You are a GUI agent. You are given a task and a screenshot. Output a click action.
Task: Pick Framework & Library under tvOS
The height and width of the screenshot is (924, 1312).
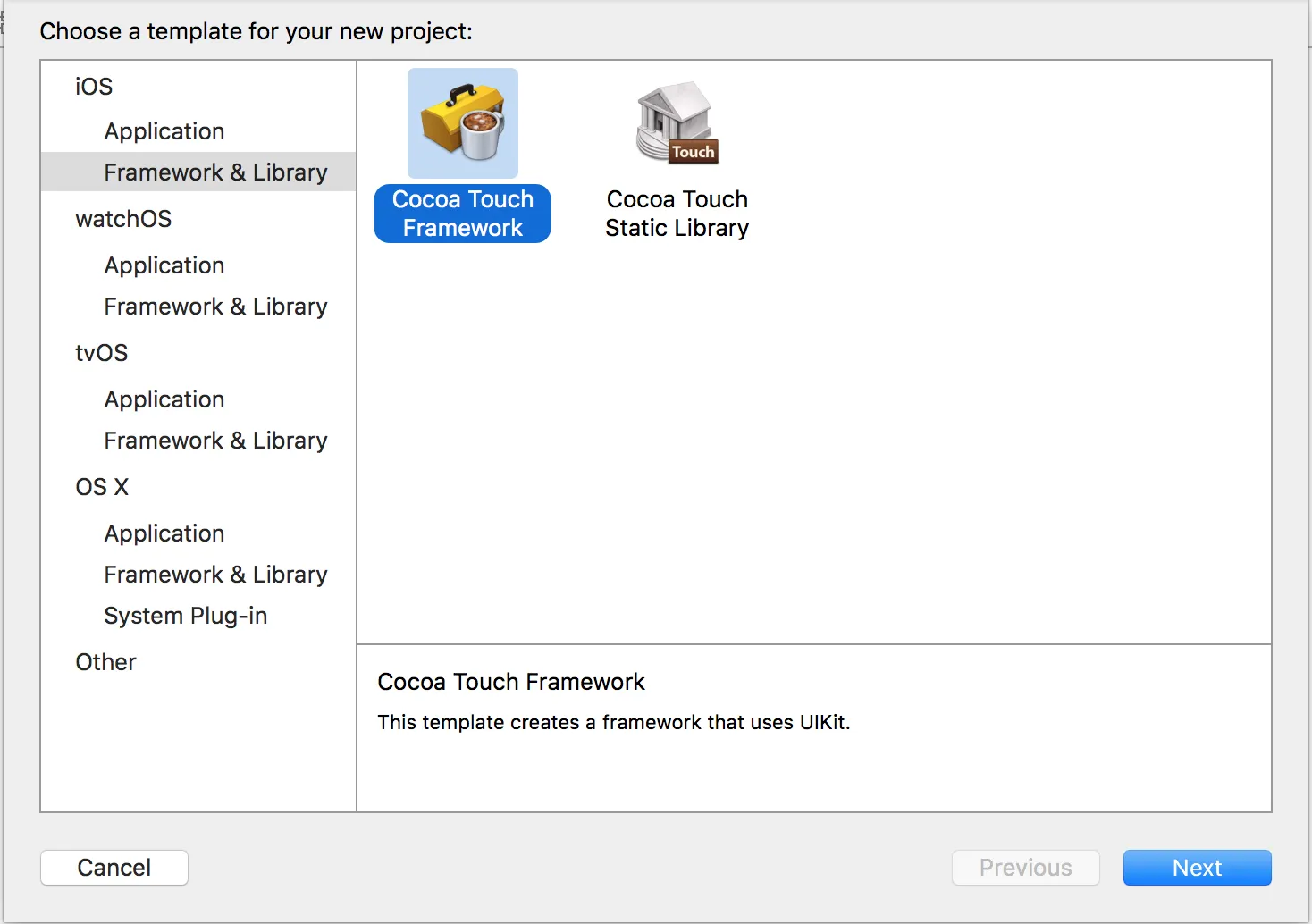pos(215,441)
